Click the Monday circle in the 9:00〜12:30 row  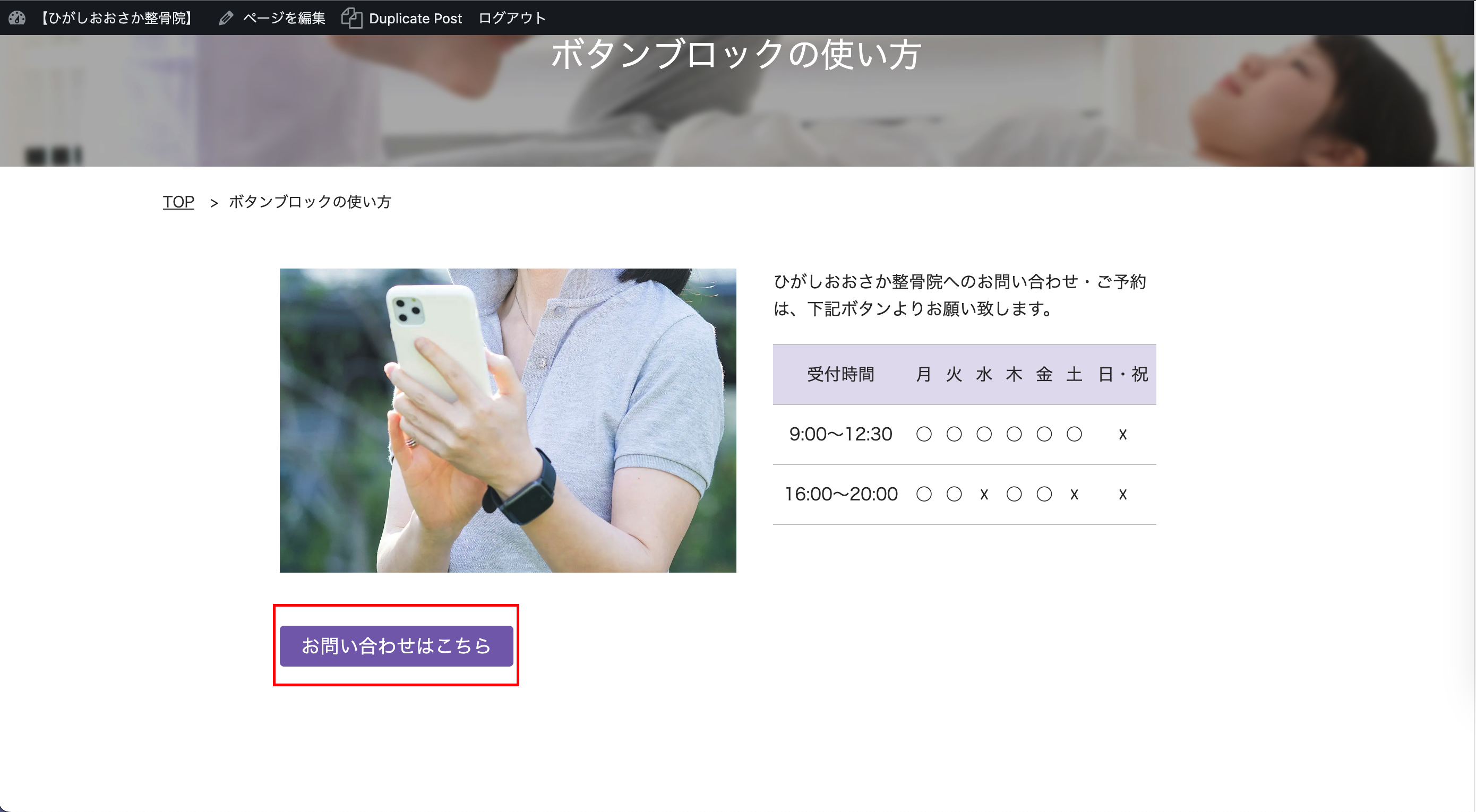pyautogui.click(x=924, y=434)
